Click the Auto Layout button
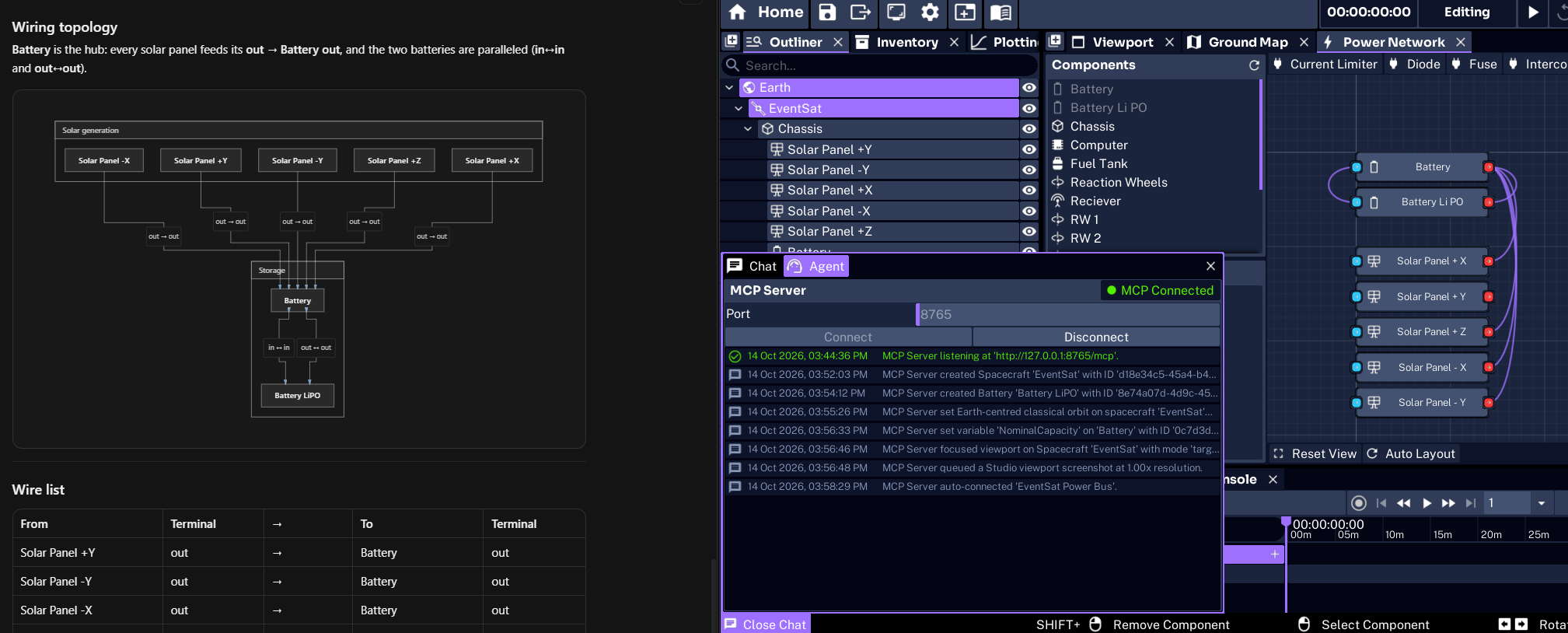Image resolution: width=1568 pixels, height=633 pixels. click(1411, 453)
